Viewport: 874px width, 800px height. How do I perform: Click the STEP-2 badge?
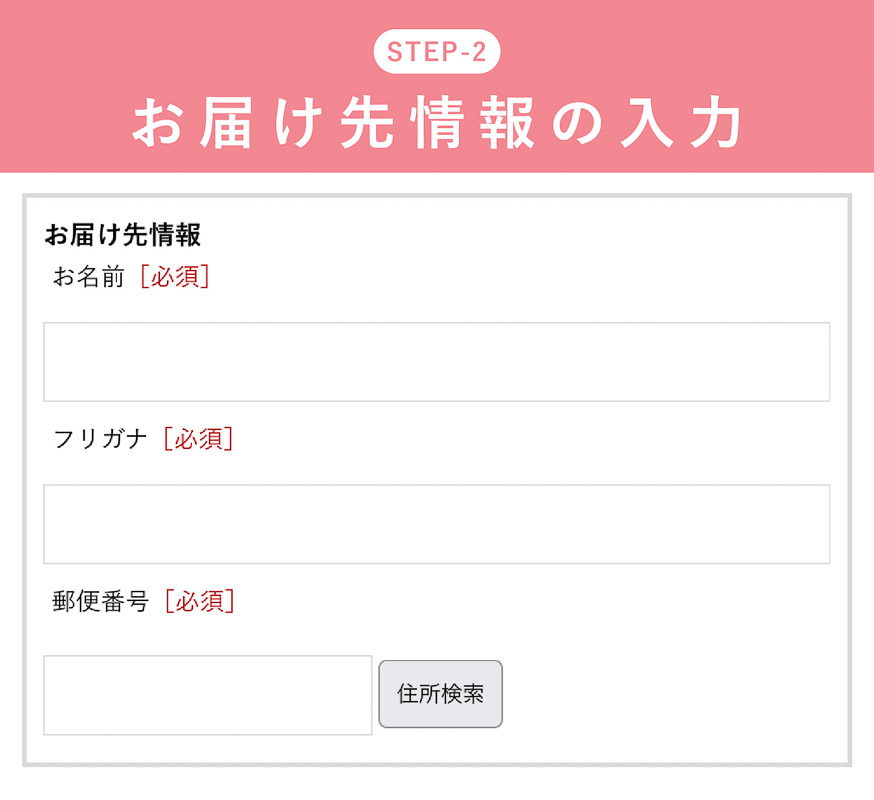click(437, 52)
